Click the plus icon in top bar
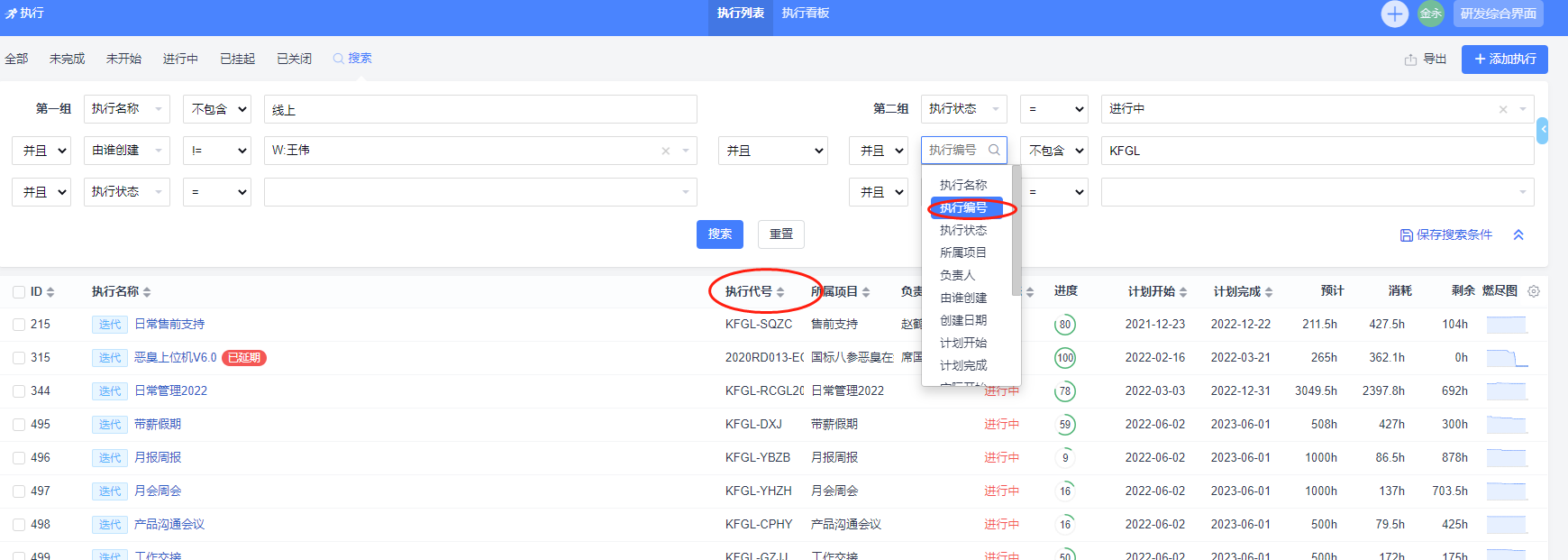 1394,14
